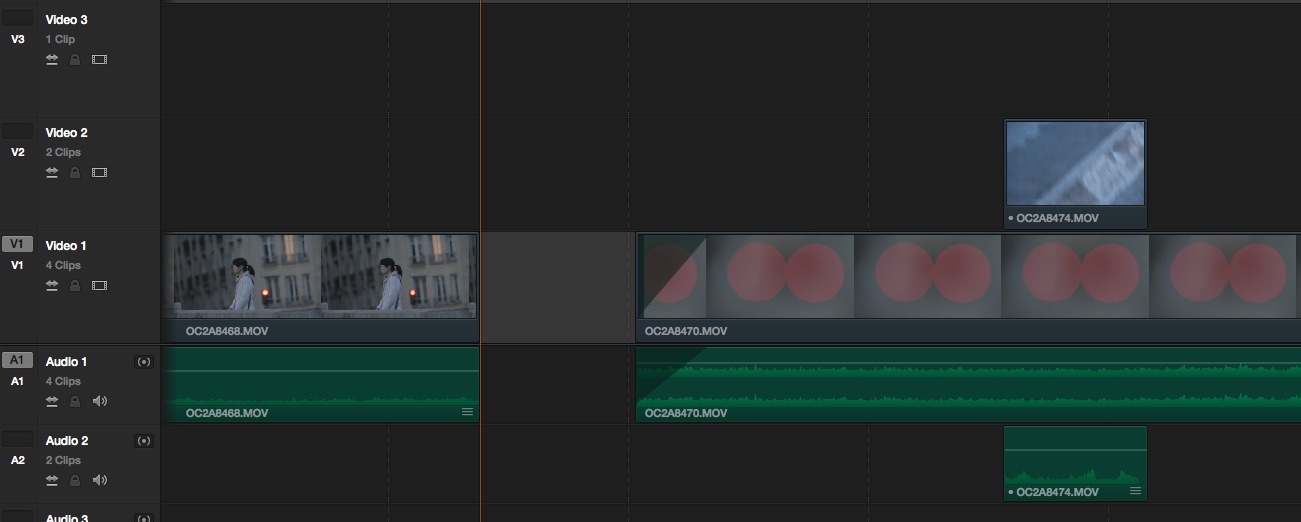
Task: Click the V3 track label
Action: [17, 40]
